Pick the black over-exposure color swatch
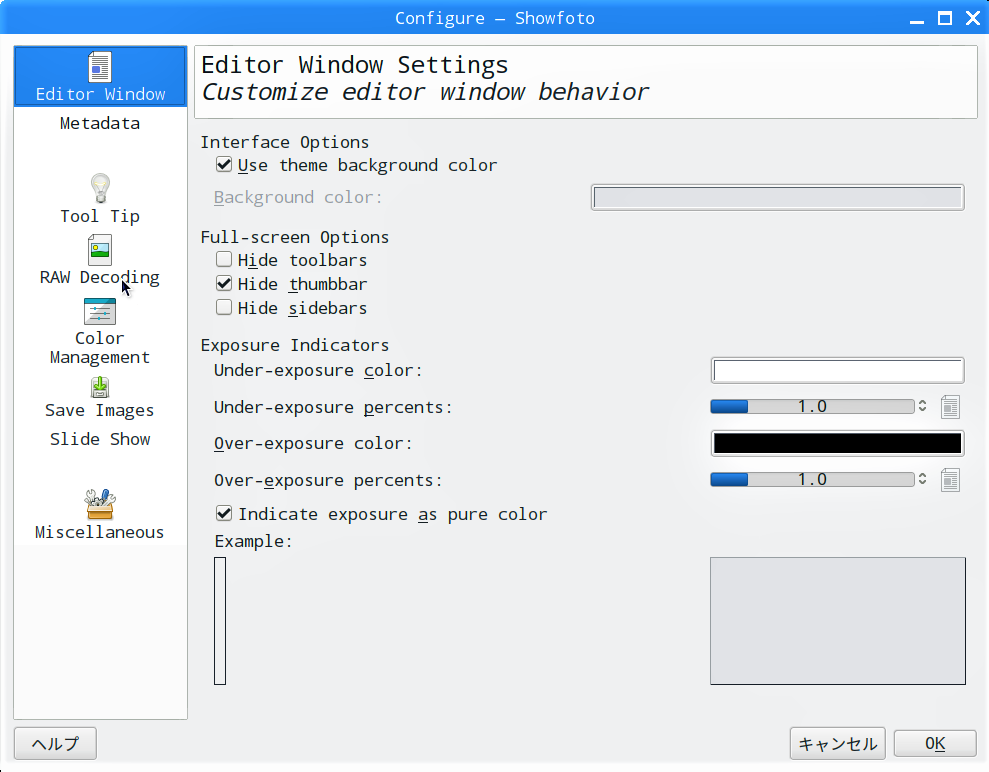989x772 pixels. 838,443
